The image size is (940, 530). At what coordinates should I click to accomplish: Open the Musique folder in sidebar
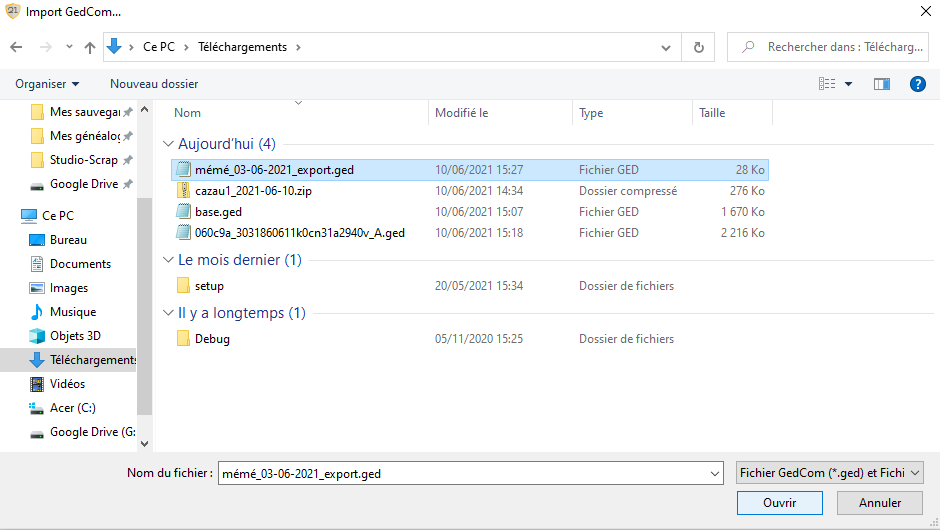[x=73, y=312]
